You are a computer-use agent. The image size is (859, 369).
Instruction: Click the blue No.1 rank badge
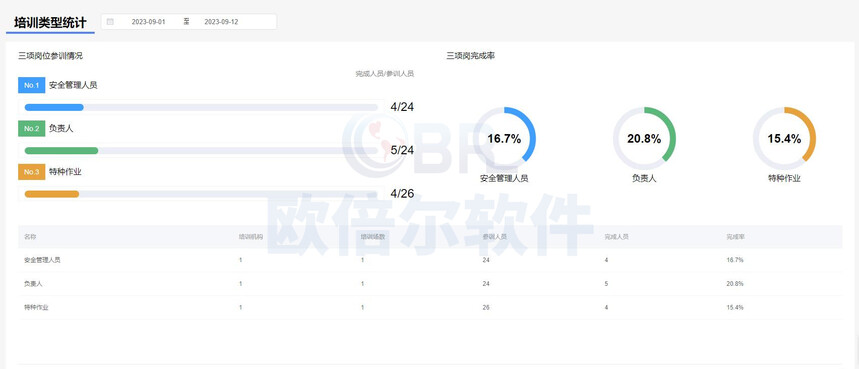coord(31,85)
